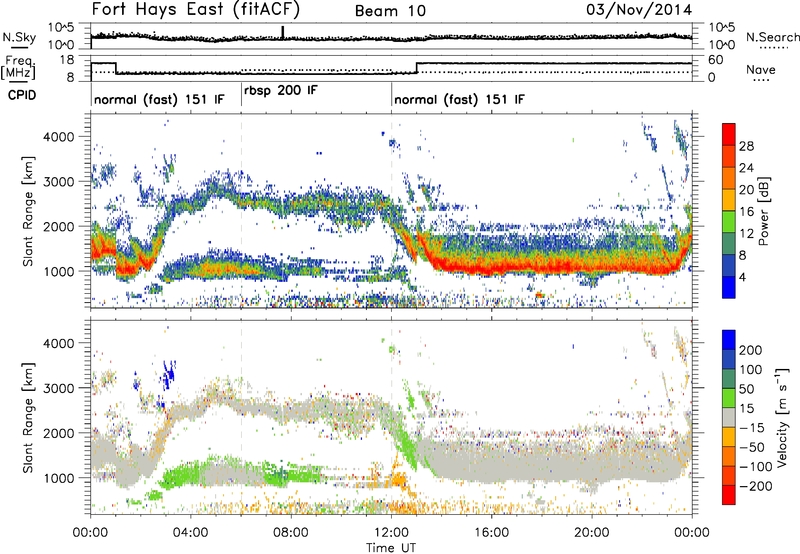Click the '08:00' time axis tick label
800x554 pixels.
291,533
